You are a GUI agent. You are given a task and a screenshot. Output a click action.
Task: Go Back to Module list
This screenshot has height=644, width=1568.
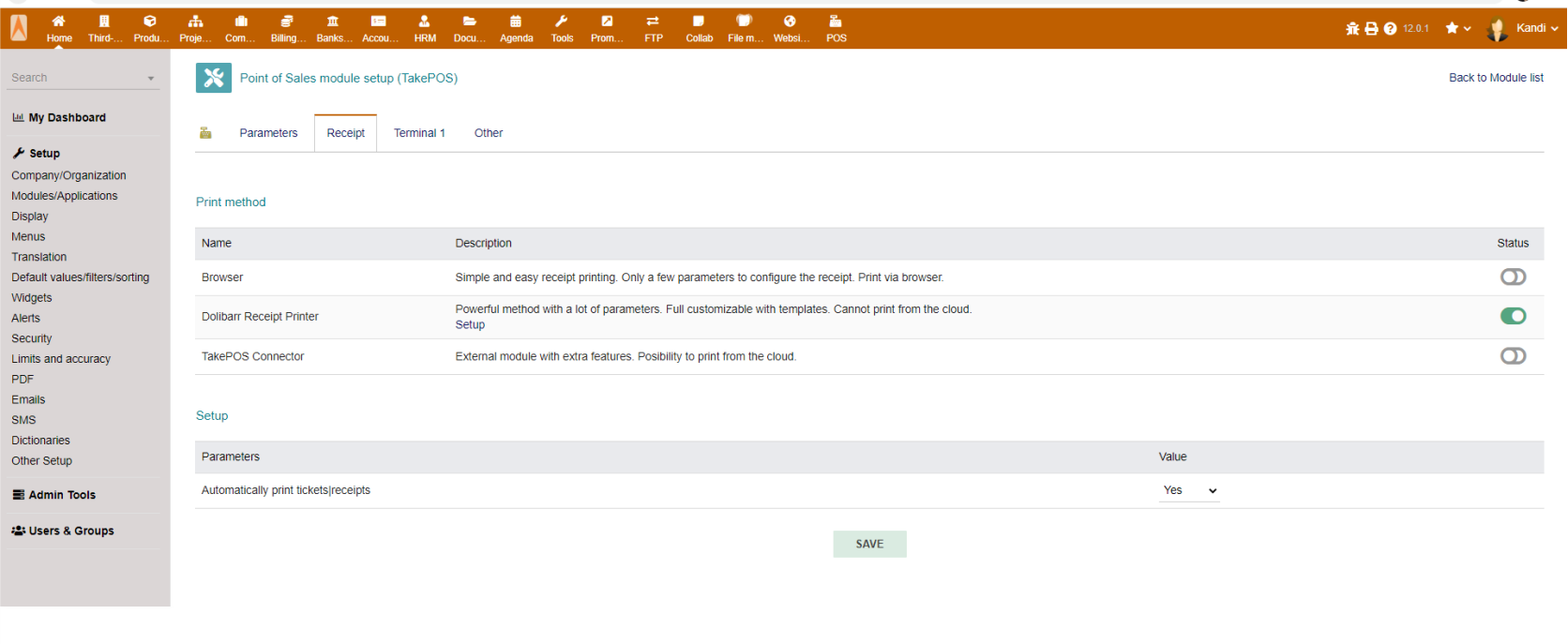tap(1496, 78)
